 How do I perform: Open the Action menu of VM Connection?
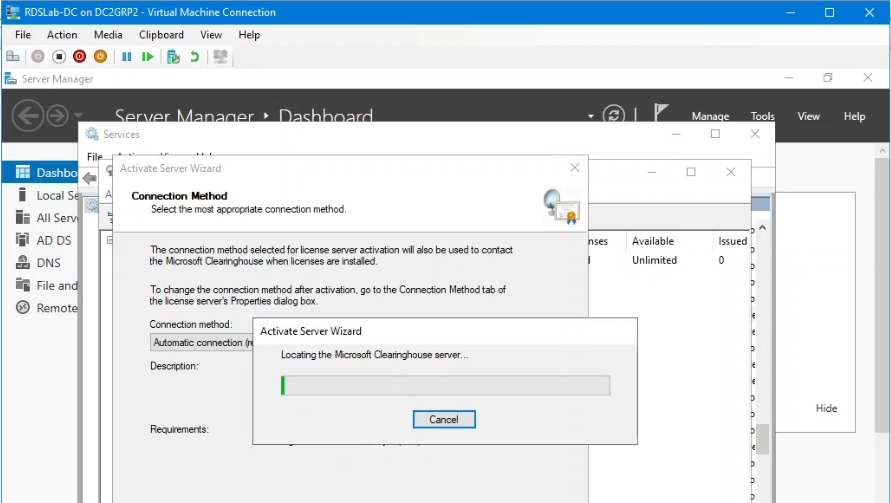62,35
